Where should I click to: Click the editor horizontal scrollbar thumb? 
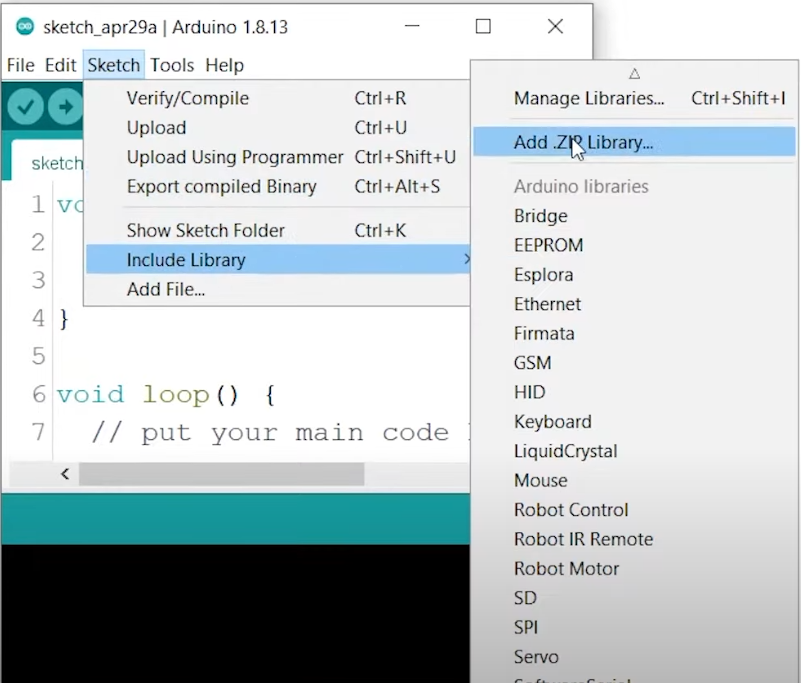point(221,474)
